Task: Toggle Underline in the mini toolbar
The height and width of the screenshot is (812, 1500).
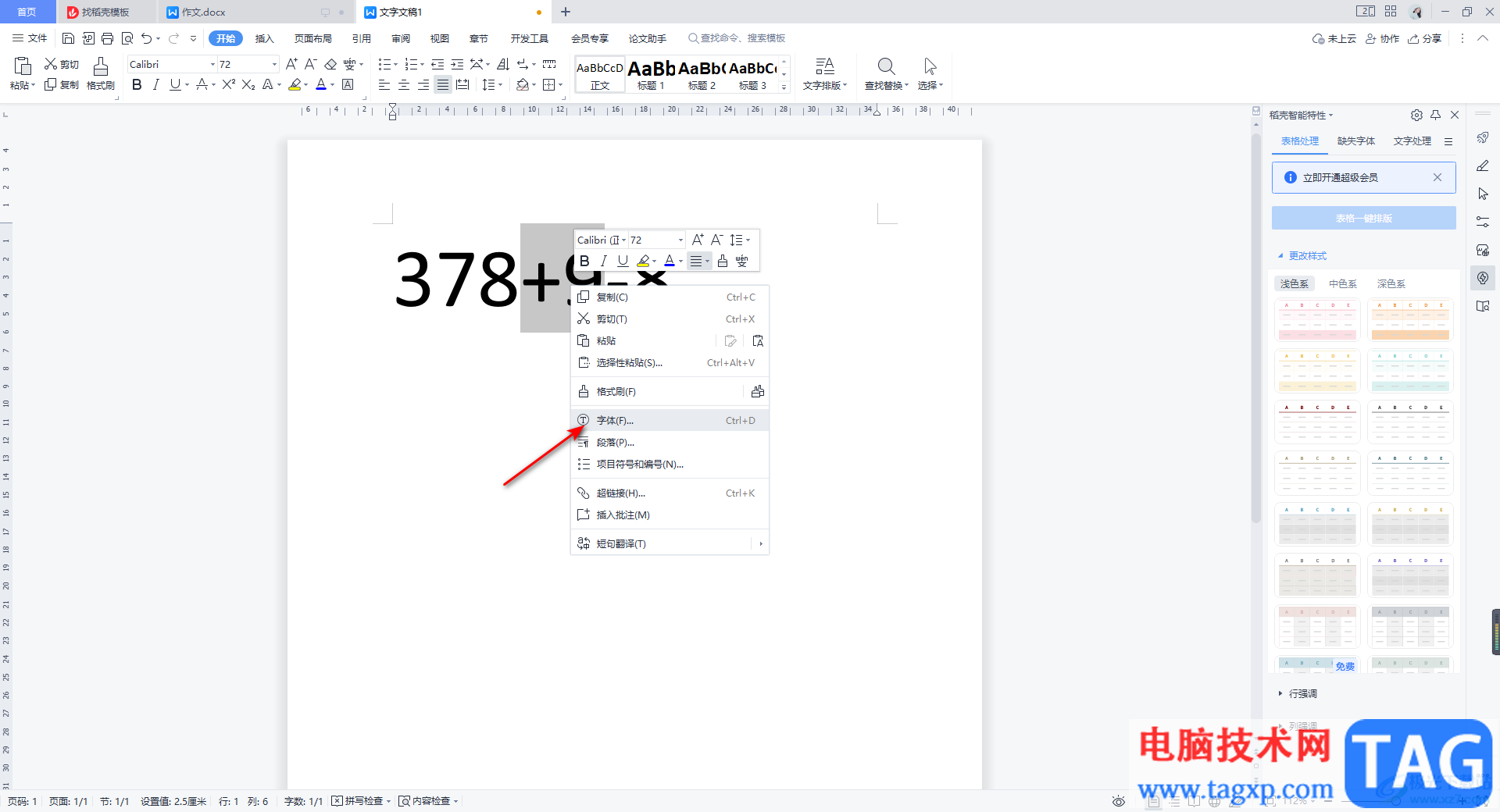Action: pyautogui.click(x=623, y=261)
